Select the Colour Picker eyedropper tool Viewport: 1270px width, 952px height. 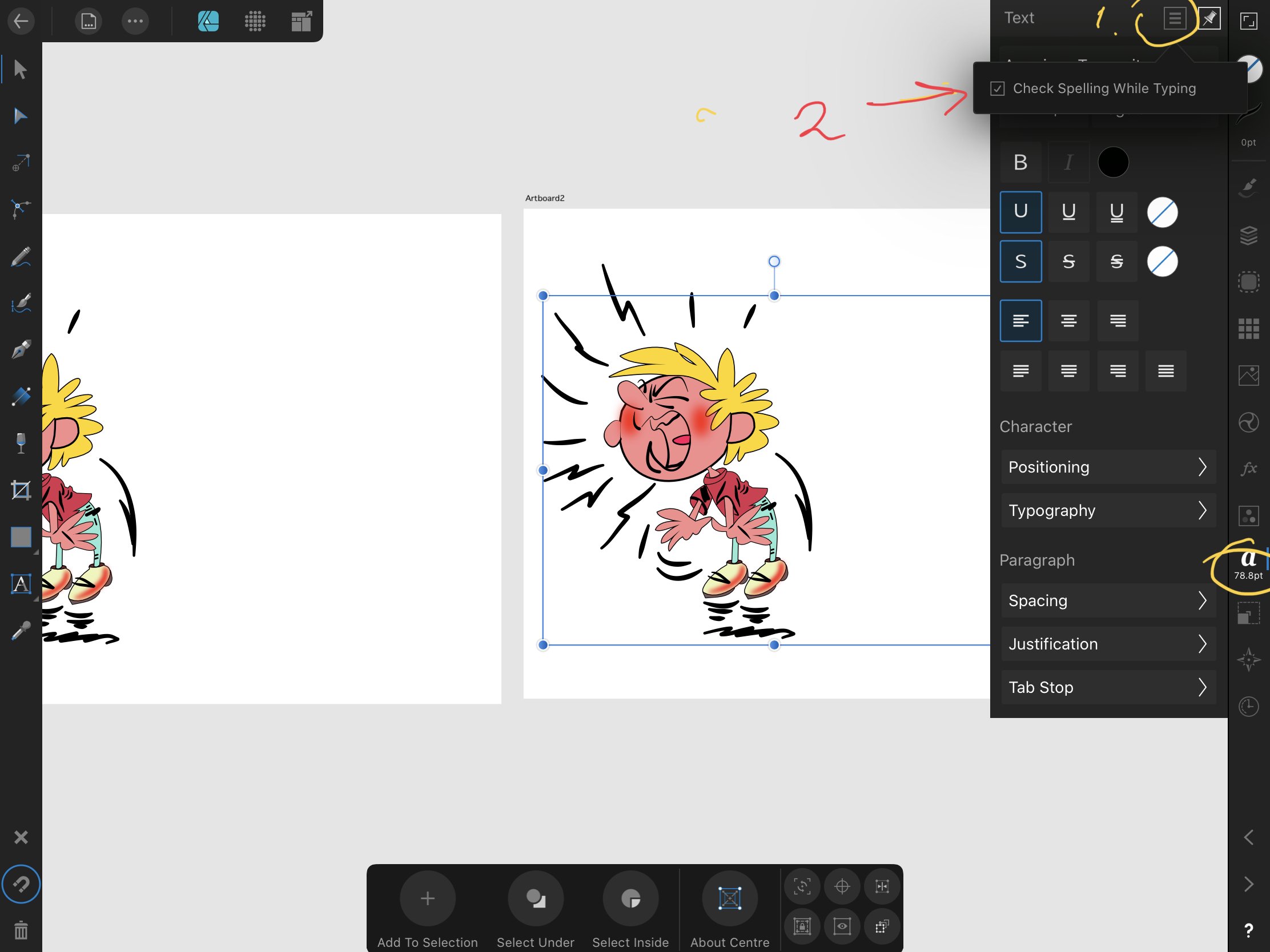[x=21, y=631]
